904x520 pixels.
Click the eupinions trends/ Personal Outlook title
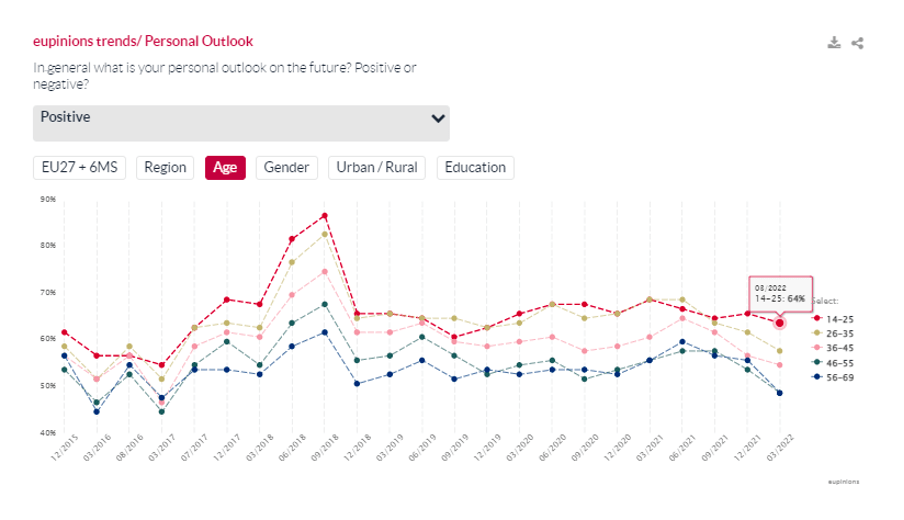(x=143, y=41)
